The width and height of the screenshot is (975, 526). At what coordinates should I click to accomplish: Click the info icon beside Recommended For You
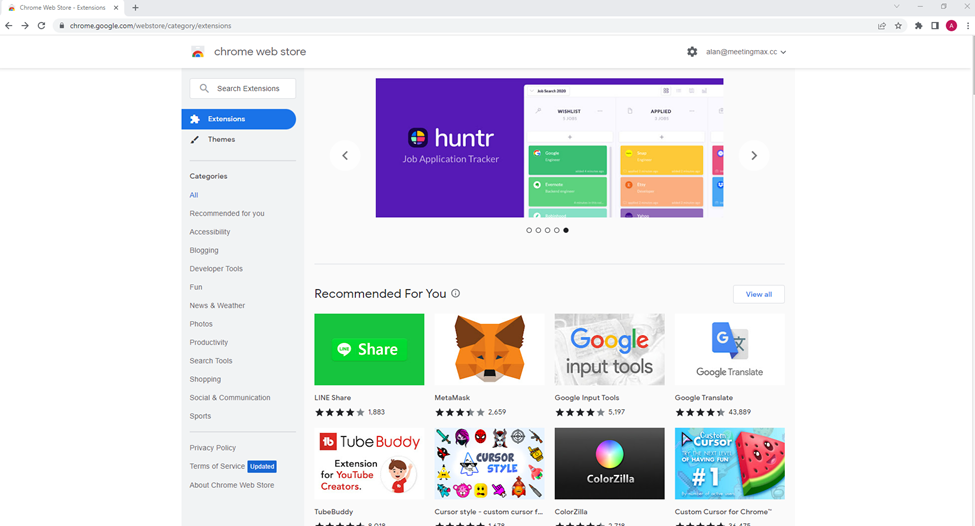pos(455,293)
